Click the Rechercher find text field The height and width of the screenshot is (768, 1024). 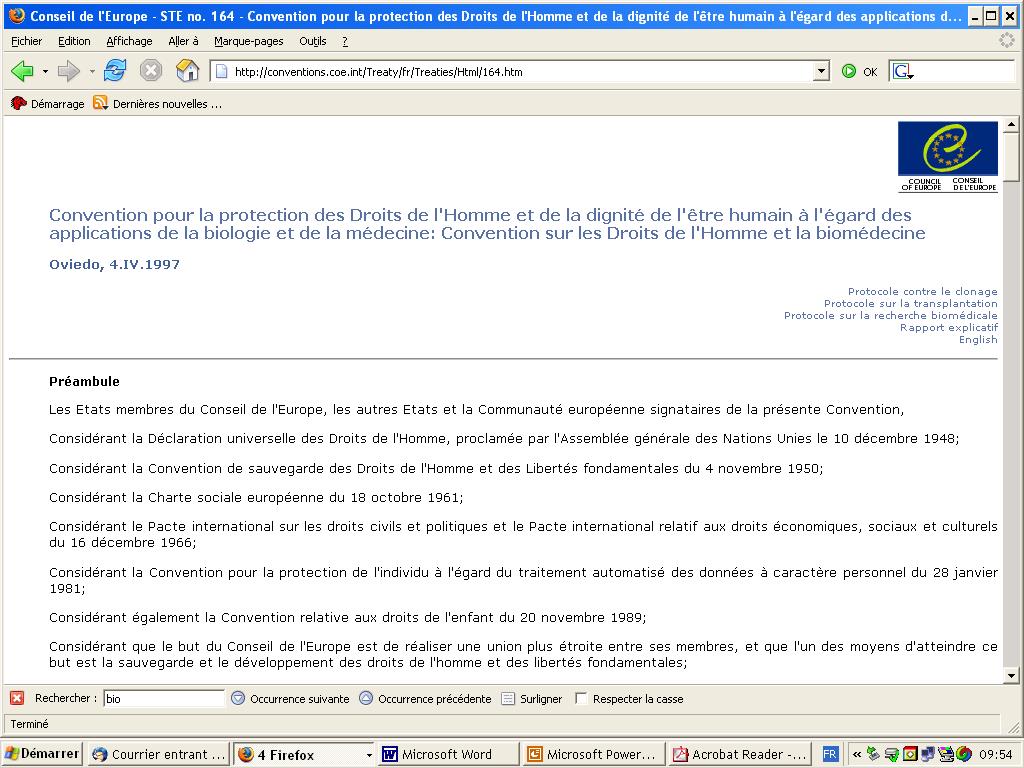click(163, 699)
